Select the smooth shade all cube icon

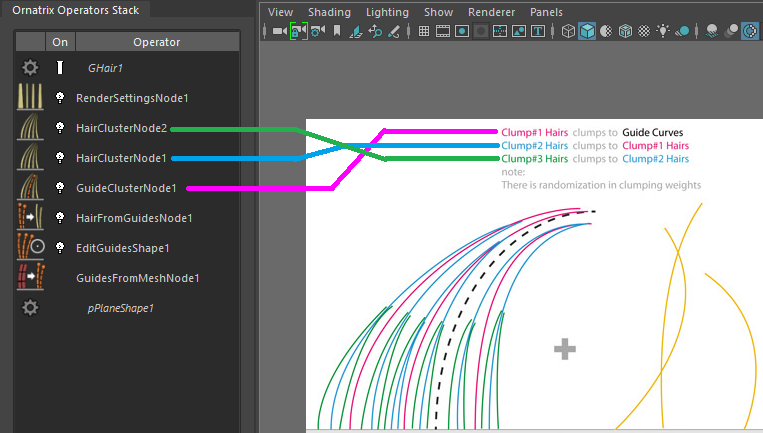(587, 31)
